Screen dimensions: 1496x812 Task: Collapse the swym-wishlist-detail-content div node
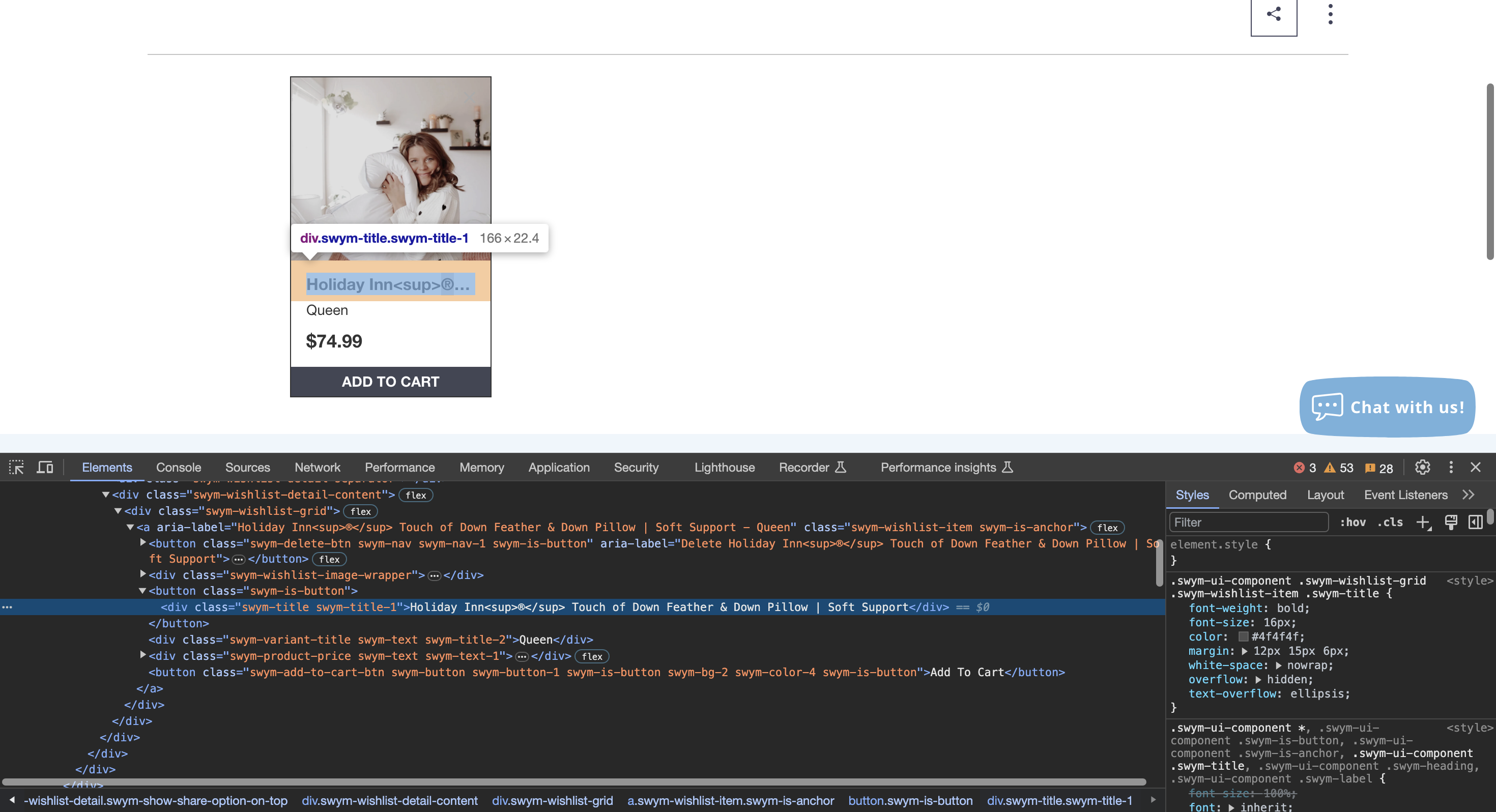point(106,495)
